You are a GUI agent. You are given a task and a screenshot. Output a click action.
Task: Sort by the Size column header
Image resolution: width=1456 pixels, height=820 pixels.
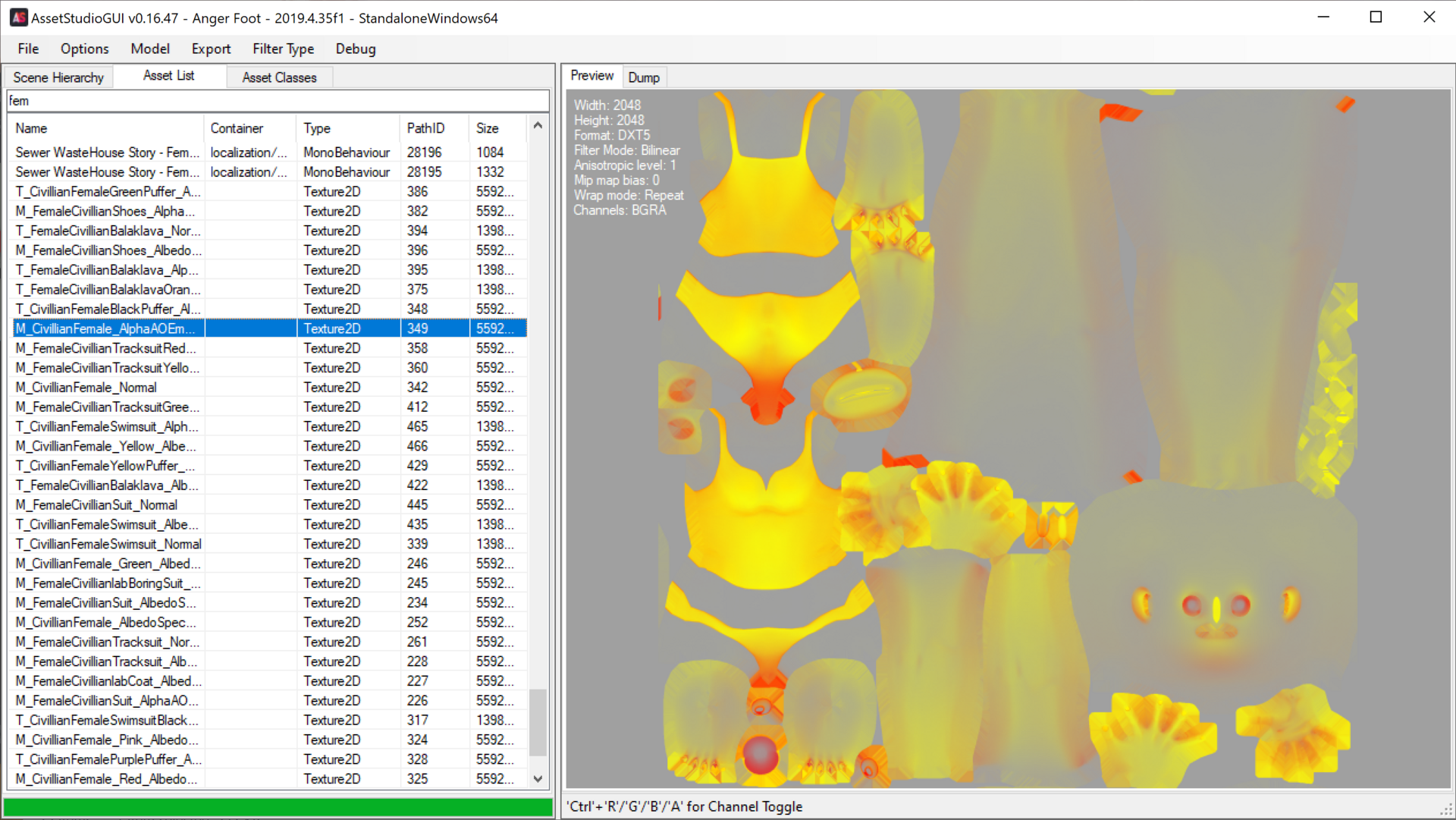click(x=497, y=128)
